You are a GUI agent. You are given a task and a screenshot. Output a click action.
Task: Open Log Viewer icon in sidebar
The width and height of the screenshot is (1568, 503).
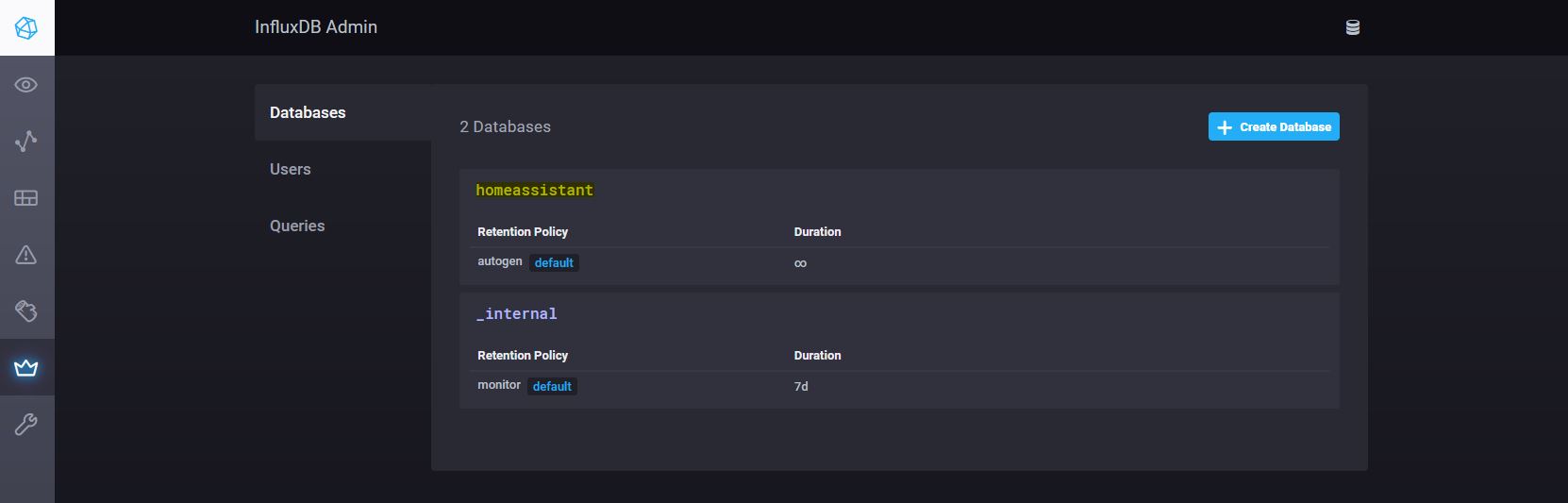coord(26,311)
